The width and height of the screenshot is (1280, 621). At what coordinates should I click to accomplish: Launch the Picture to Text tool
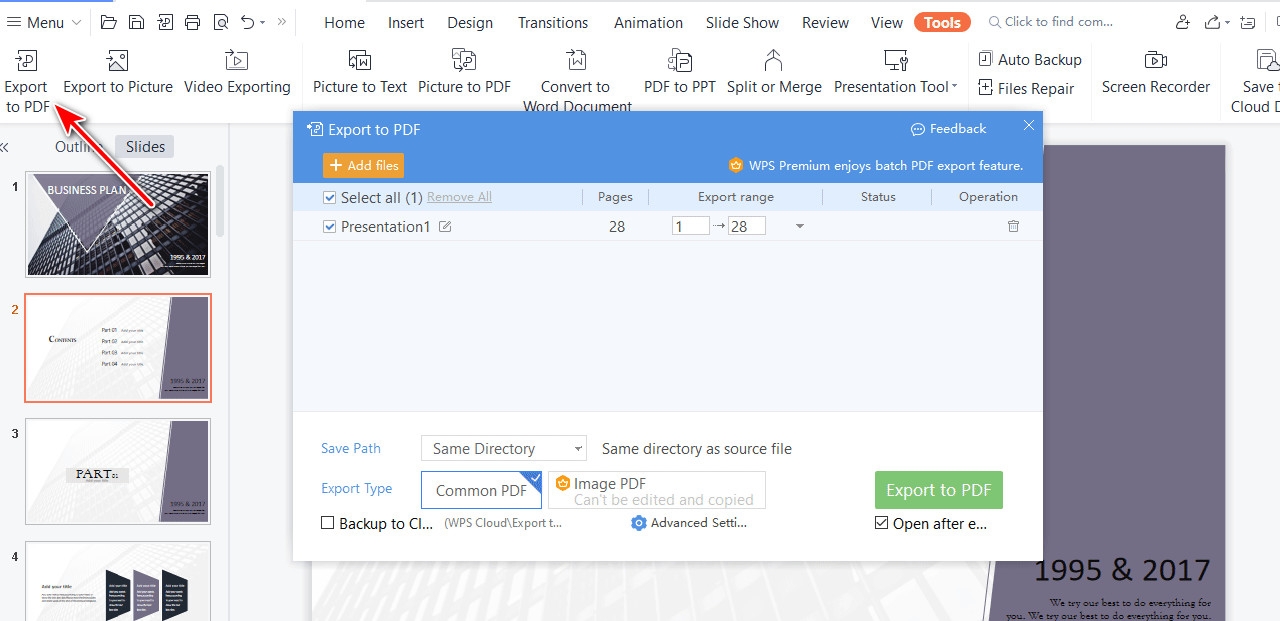pyautogui.click(x=360, y=72)
